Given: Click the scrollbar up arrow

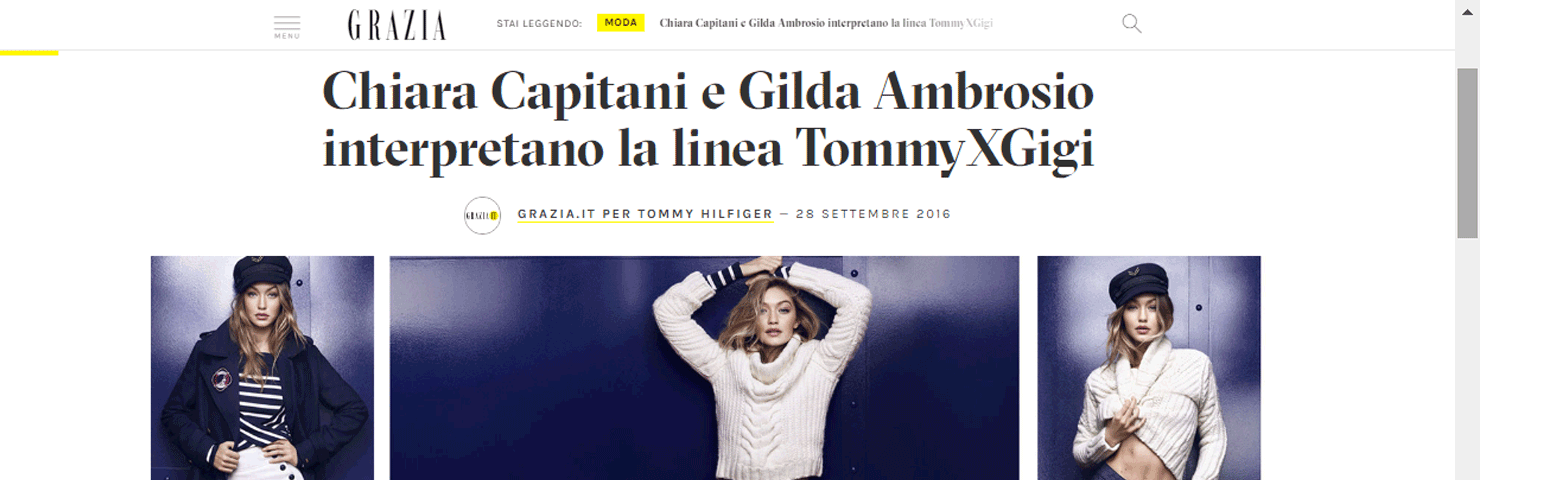Looking at the screenshot, I should point(1467,12).
